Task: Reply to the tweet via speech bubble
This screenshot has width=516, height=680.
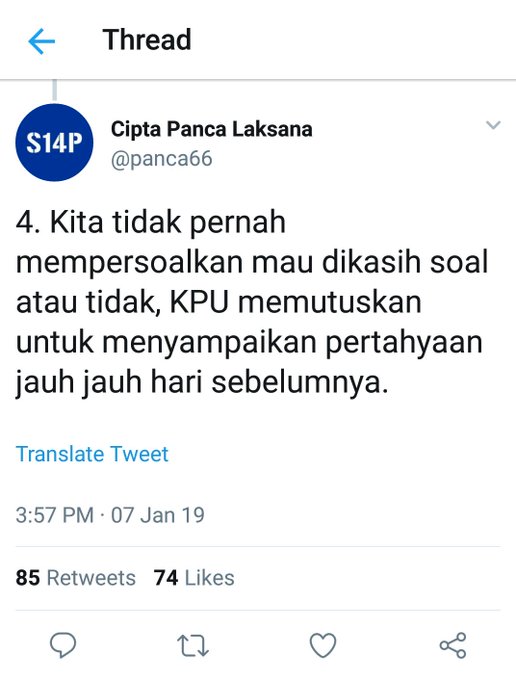Action: point(63,645)
